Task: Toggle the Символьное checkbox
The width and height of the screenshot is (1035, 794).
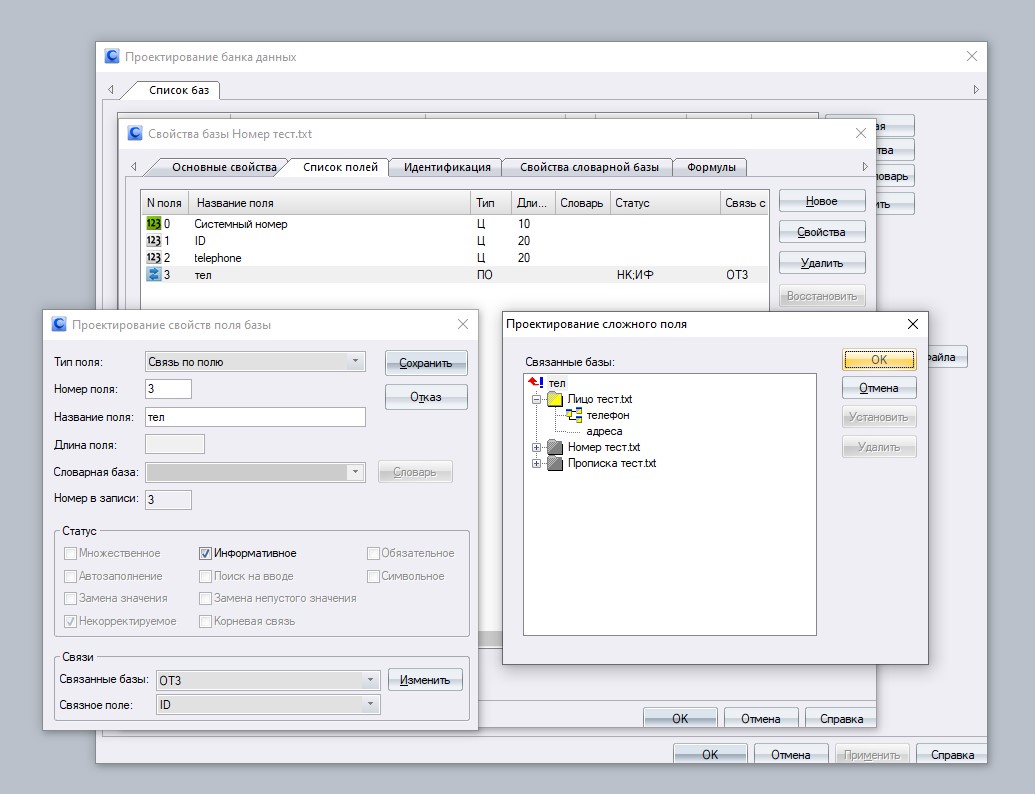Action: (x=373, y=576)
